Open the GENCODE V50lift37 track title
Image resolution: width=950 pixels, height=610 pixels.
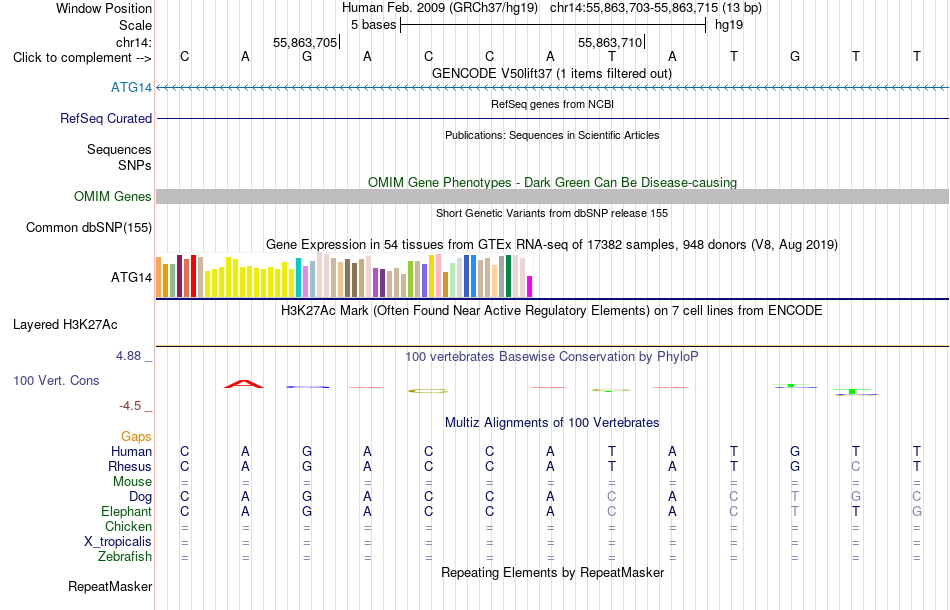tap(551, 73)
